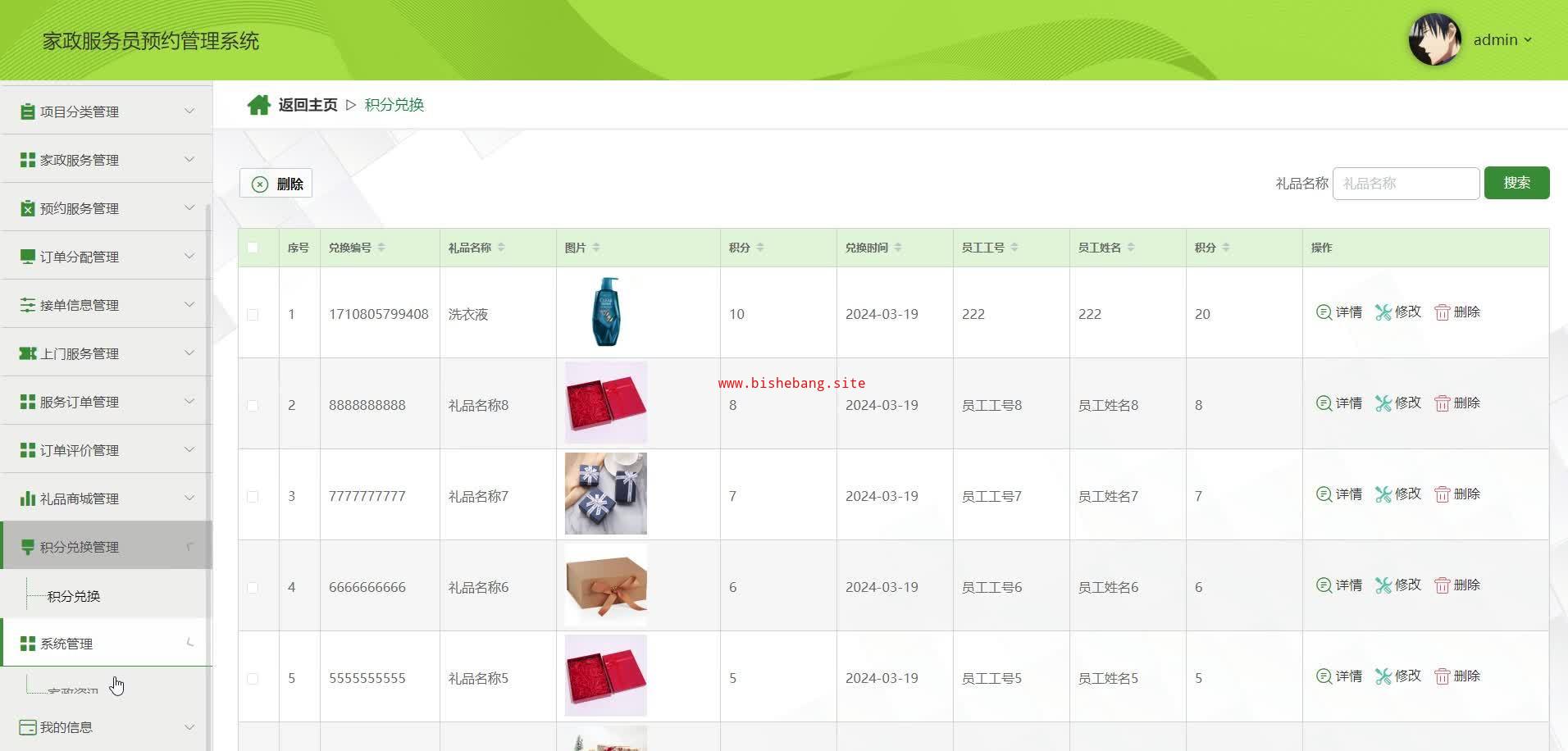Open the 礼品名称7 blue gift boxes thumbnail
The image size is (1568, 751).
[606, 494]
